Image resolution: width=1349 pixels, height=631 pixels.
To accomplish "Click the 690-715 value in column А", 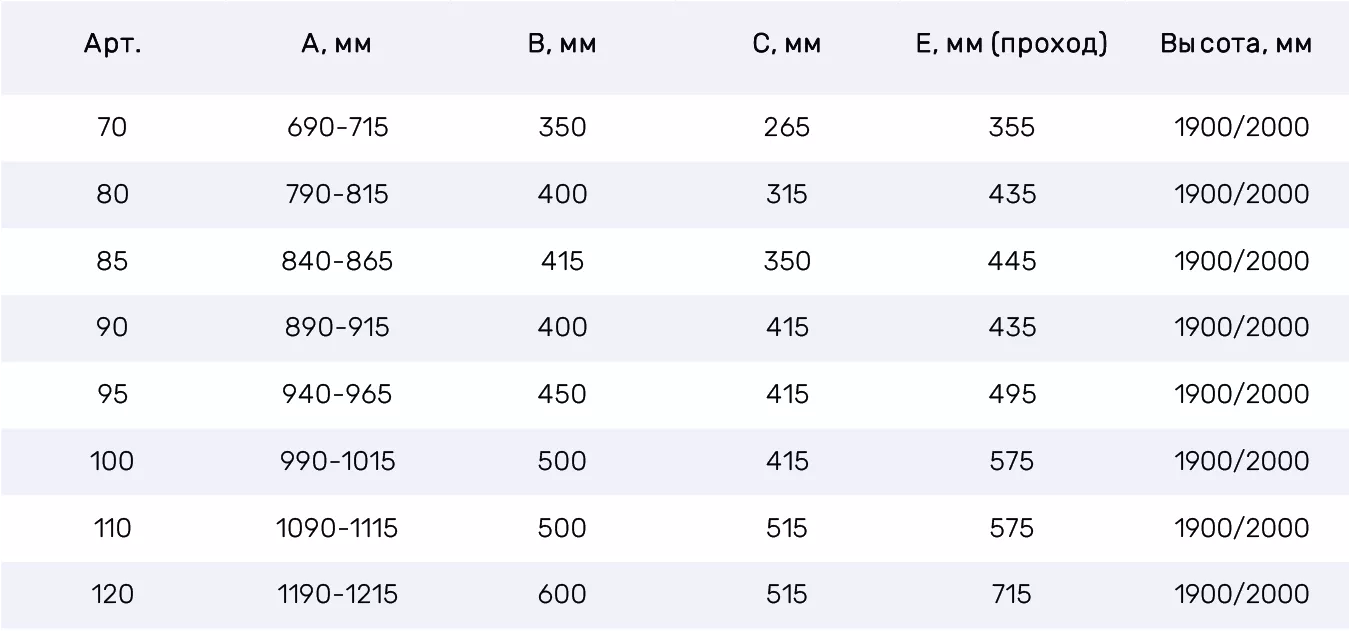I will point(337,127).
